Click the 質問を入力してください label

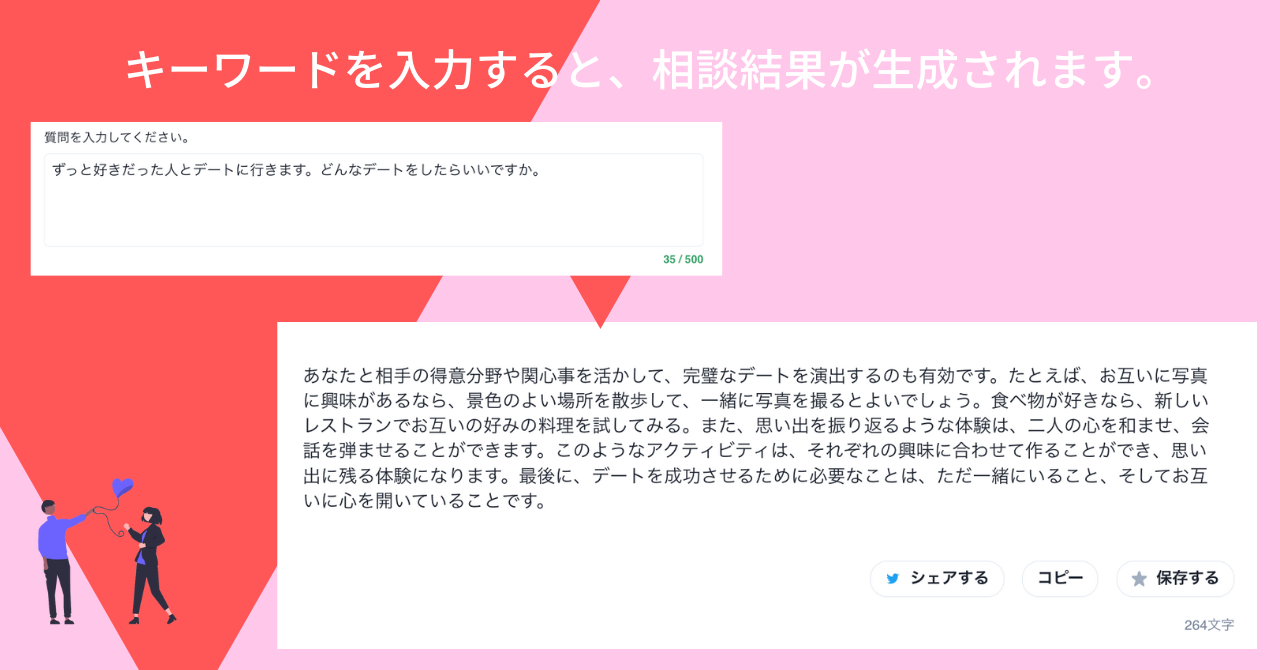(x=117, y=137)
